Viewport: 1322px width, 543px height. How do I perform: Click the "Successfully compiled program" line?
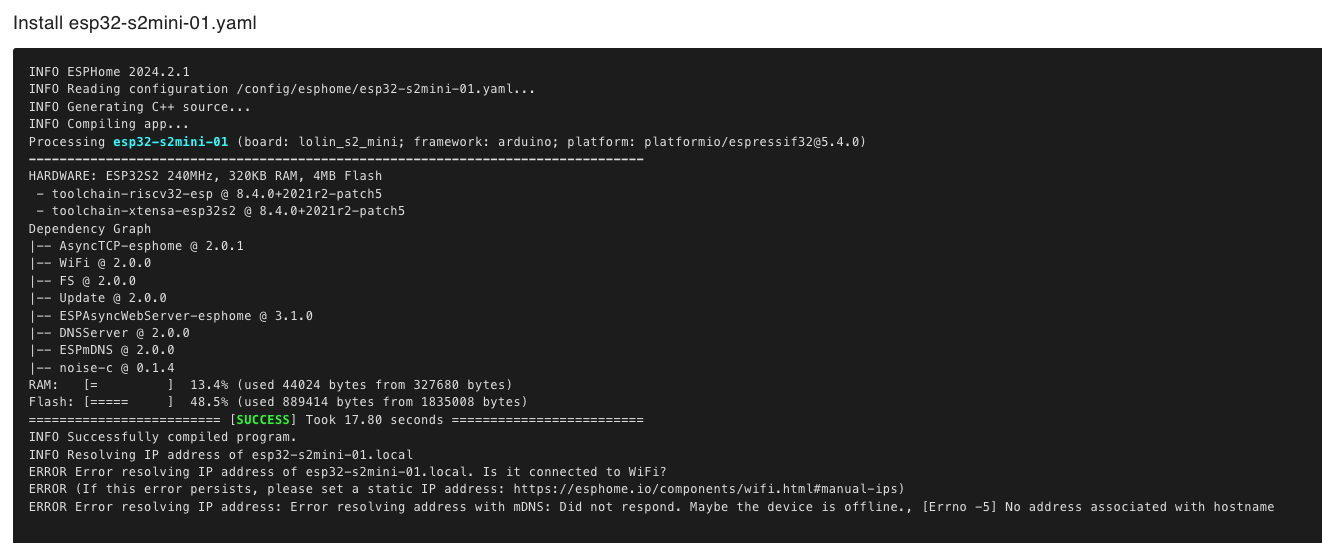[163, 437]
